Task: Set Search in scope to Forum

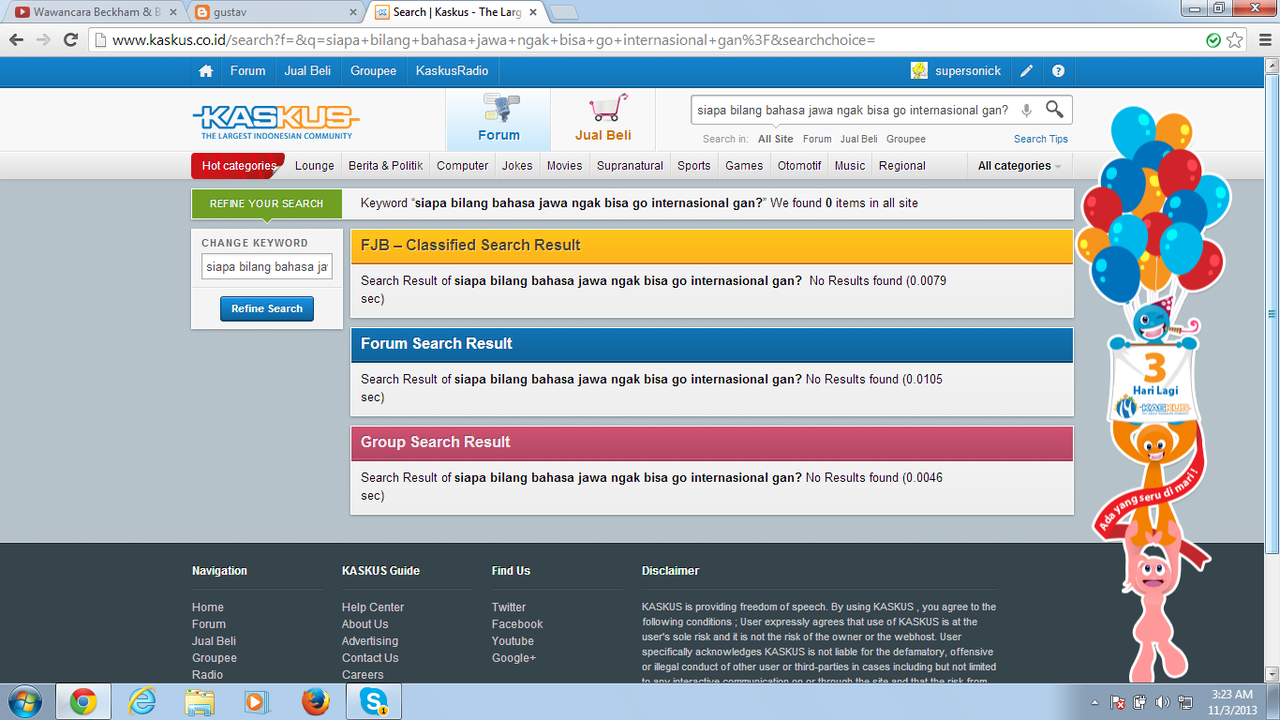Action: pos(817,139)
